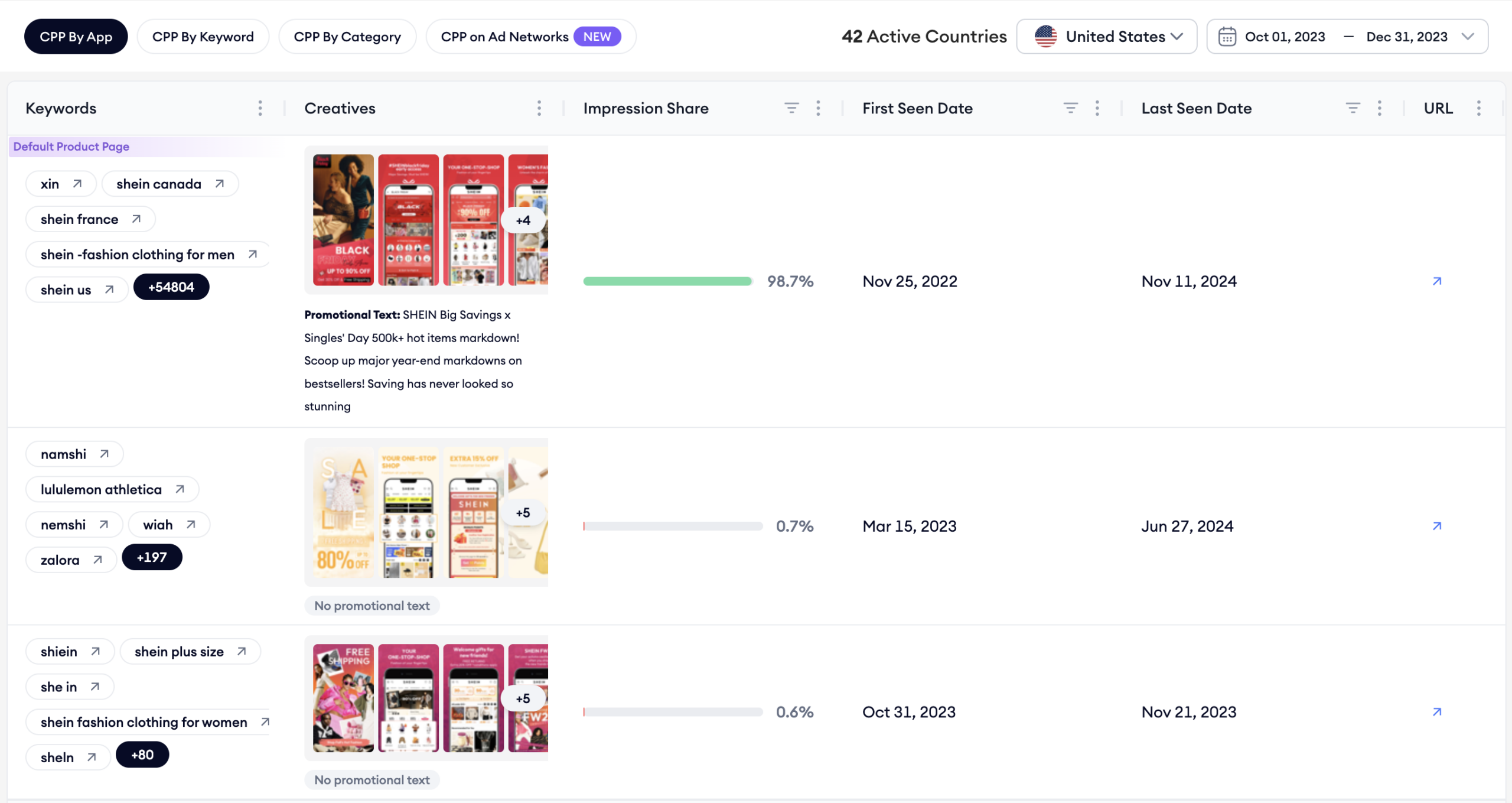
Task: Filter the Last Seen Date column
Action: (x=1353, y=108)
